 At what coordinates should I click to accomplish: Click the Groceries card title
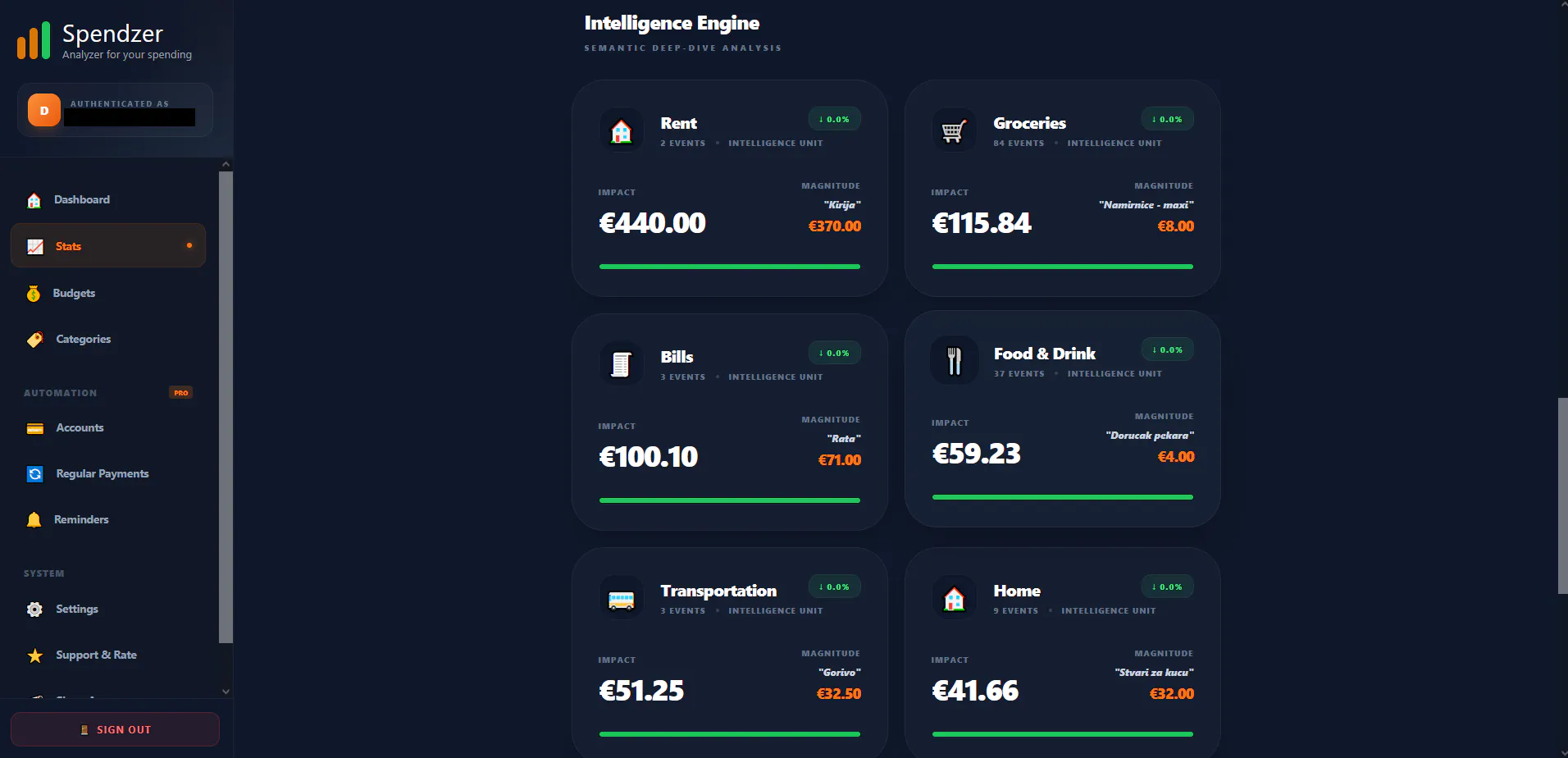coord(1029,123)
